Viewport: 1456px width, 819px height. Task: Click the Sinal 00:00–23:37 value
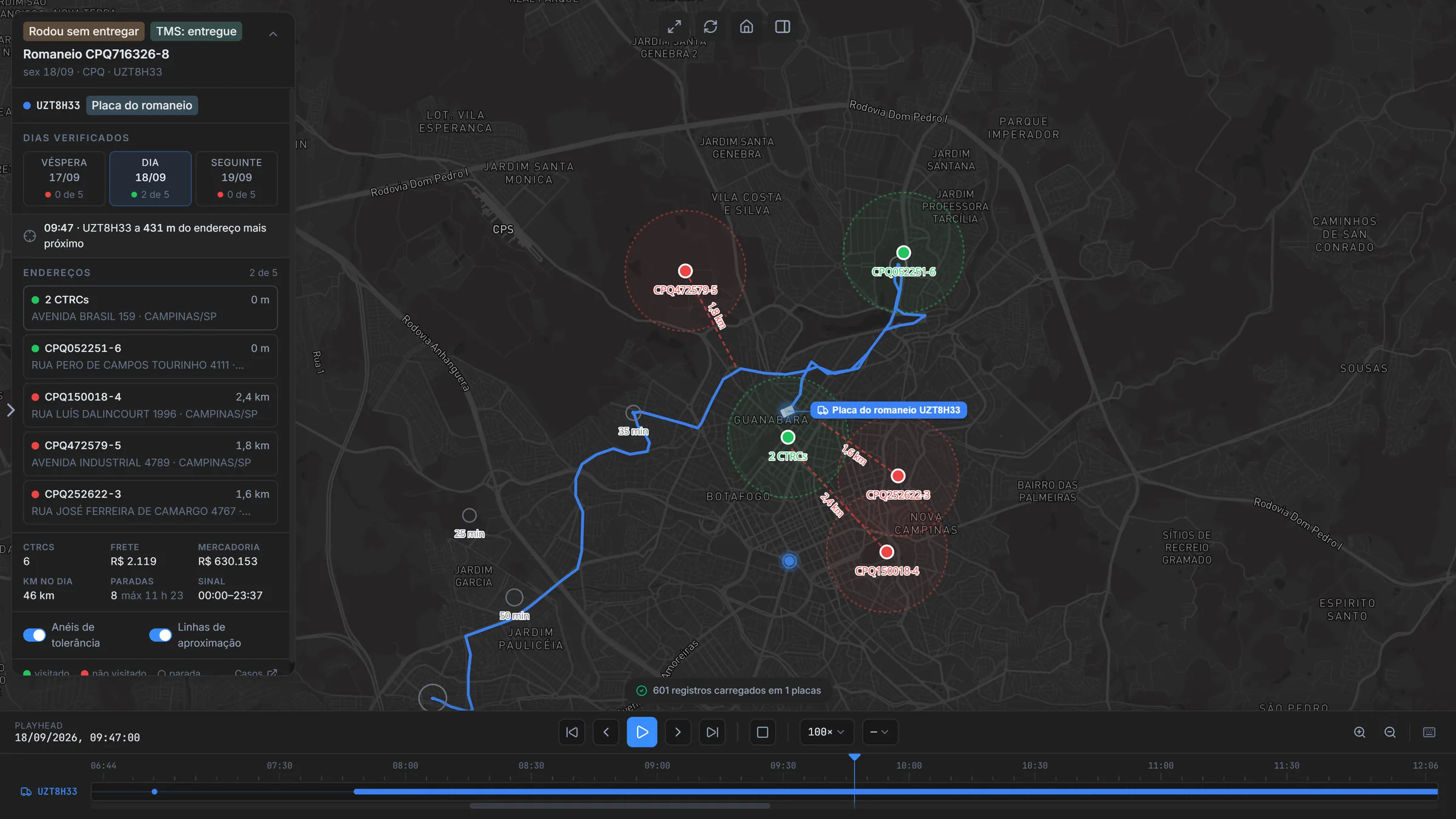(230, 596)
